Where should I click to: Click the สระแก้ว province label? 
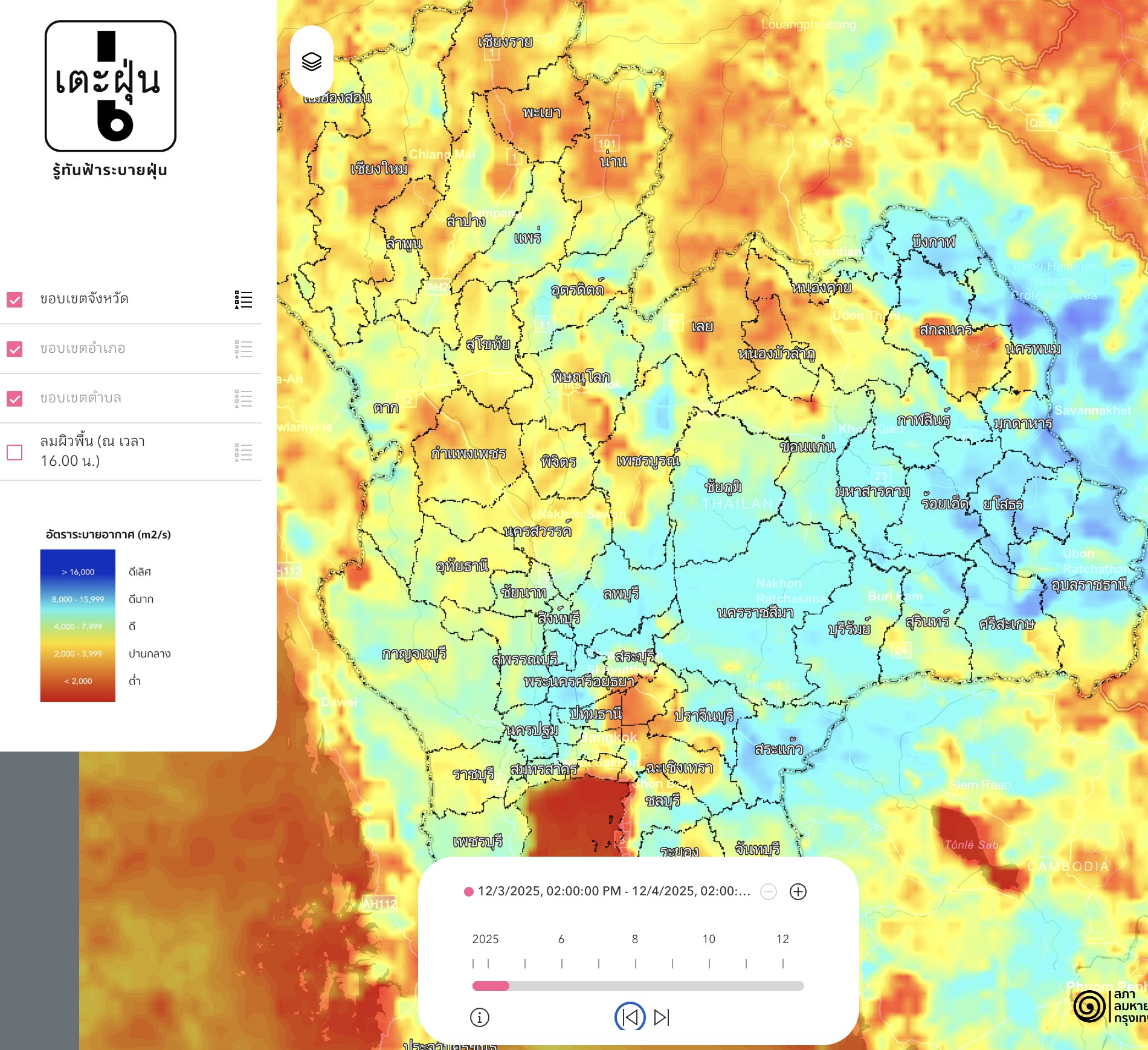click(779, 749)
